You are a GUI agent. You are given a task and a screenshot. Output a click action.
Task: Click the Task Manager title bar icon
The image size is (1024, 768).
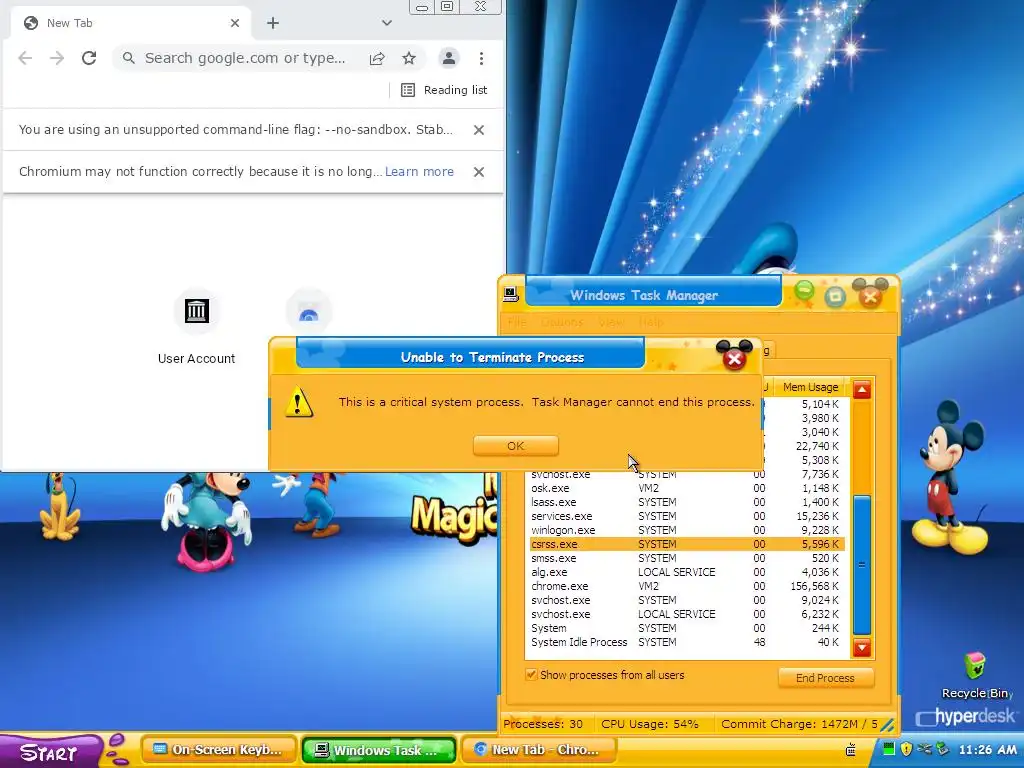(511, 295)
